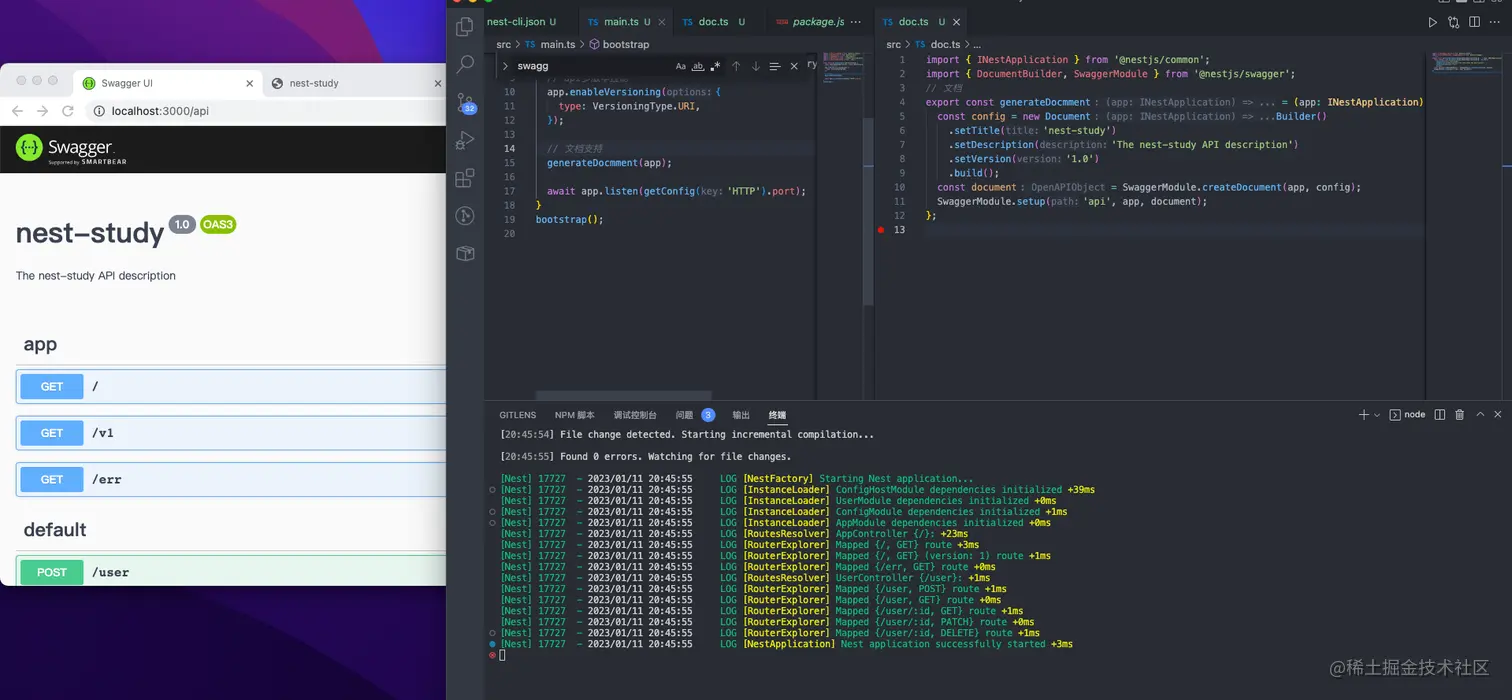This screenshot has height=700, width=1512.
Task: Switch to the left-pane doc.ts tab
Action: pos(714,22)
